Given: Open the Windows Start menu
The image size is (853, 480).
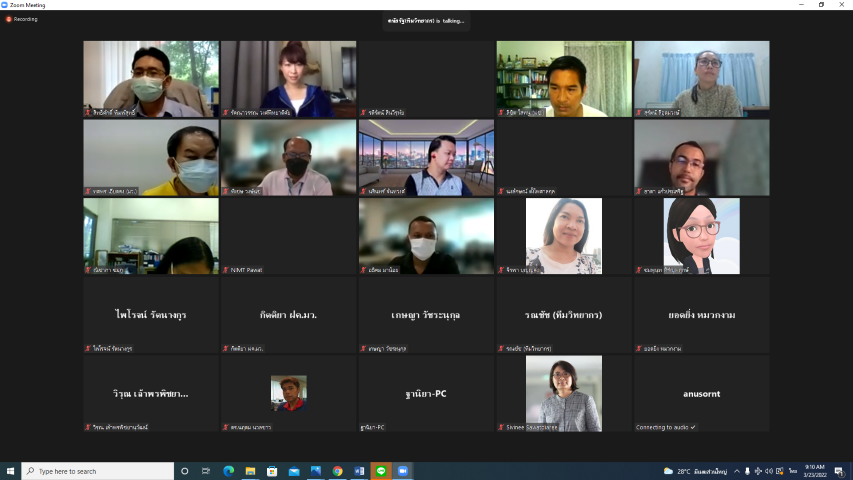Looking at the screenshot, I should coord(10,471).
